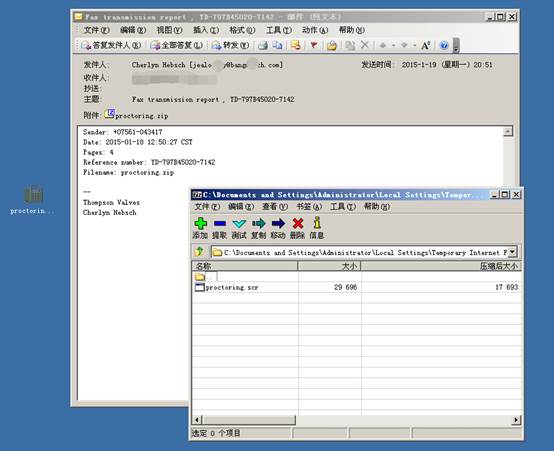Open the 工具 menu in email window

(279, 30)
